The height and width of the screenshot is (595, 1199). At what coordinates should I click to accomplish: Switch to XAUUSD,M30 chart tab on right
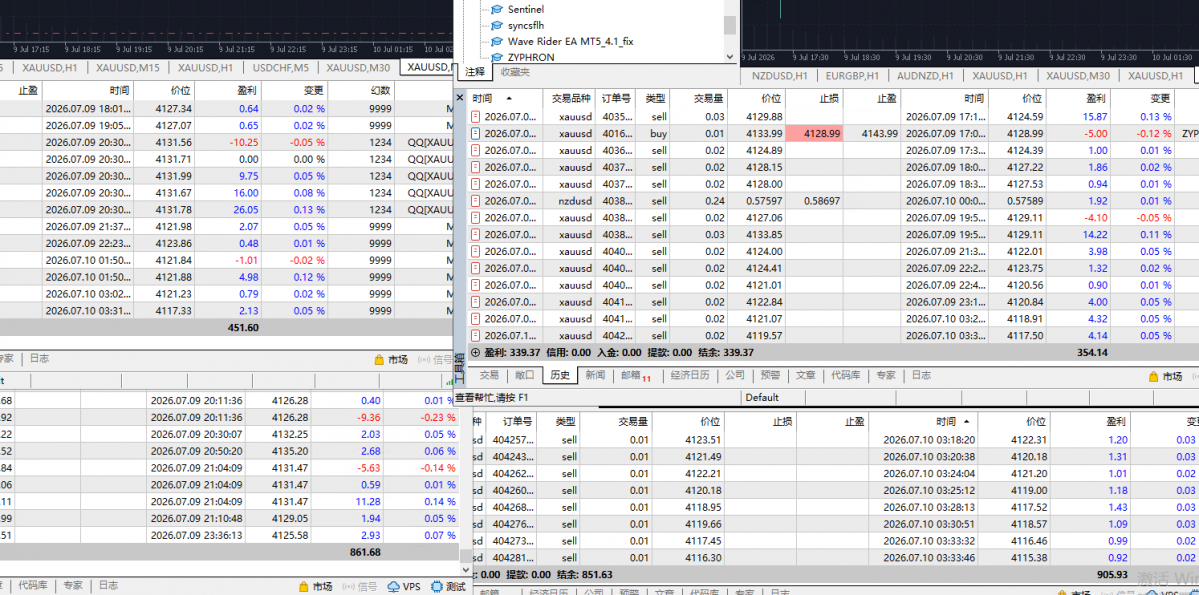click(x=1077, y=76)
